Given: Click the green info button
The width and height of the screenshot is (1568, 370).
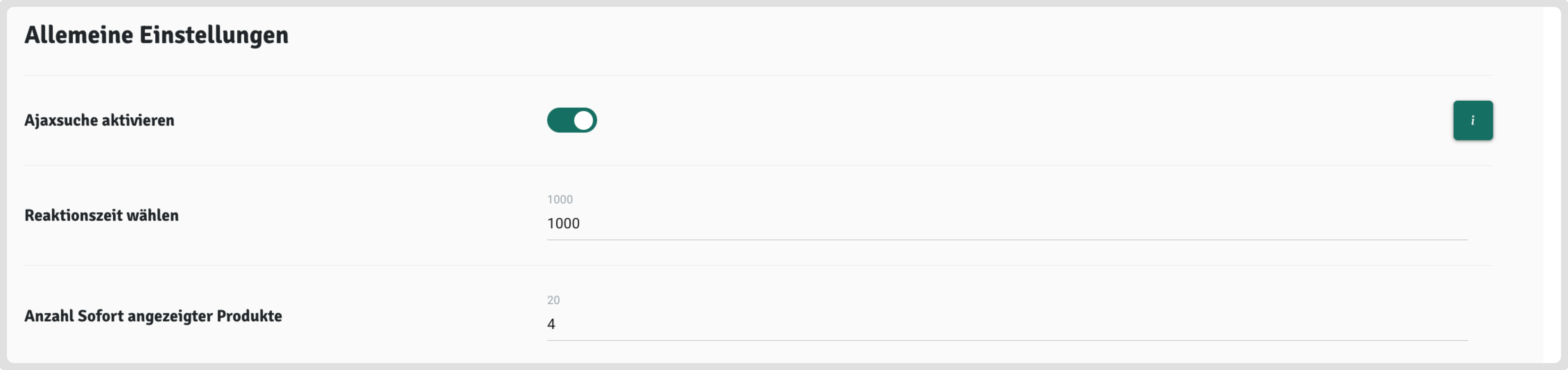Looking at the screenshot, I should (x=1472, y=121).
